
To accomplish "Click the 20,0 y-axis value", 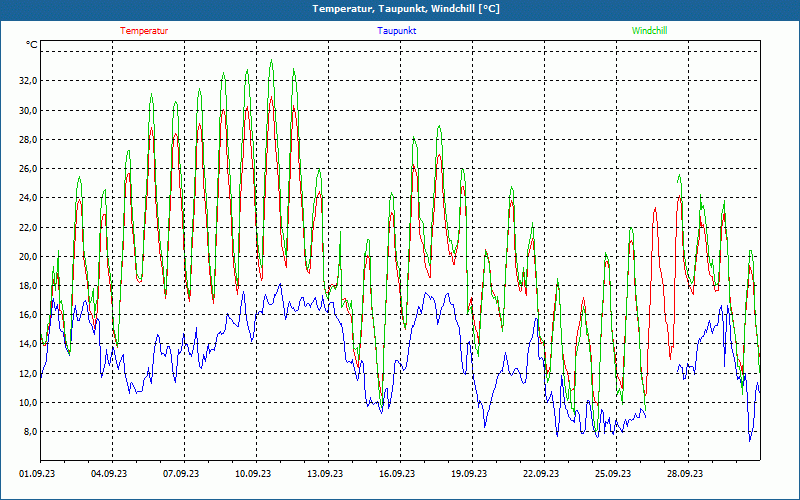I will 28,256.
